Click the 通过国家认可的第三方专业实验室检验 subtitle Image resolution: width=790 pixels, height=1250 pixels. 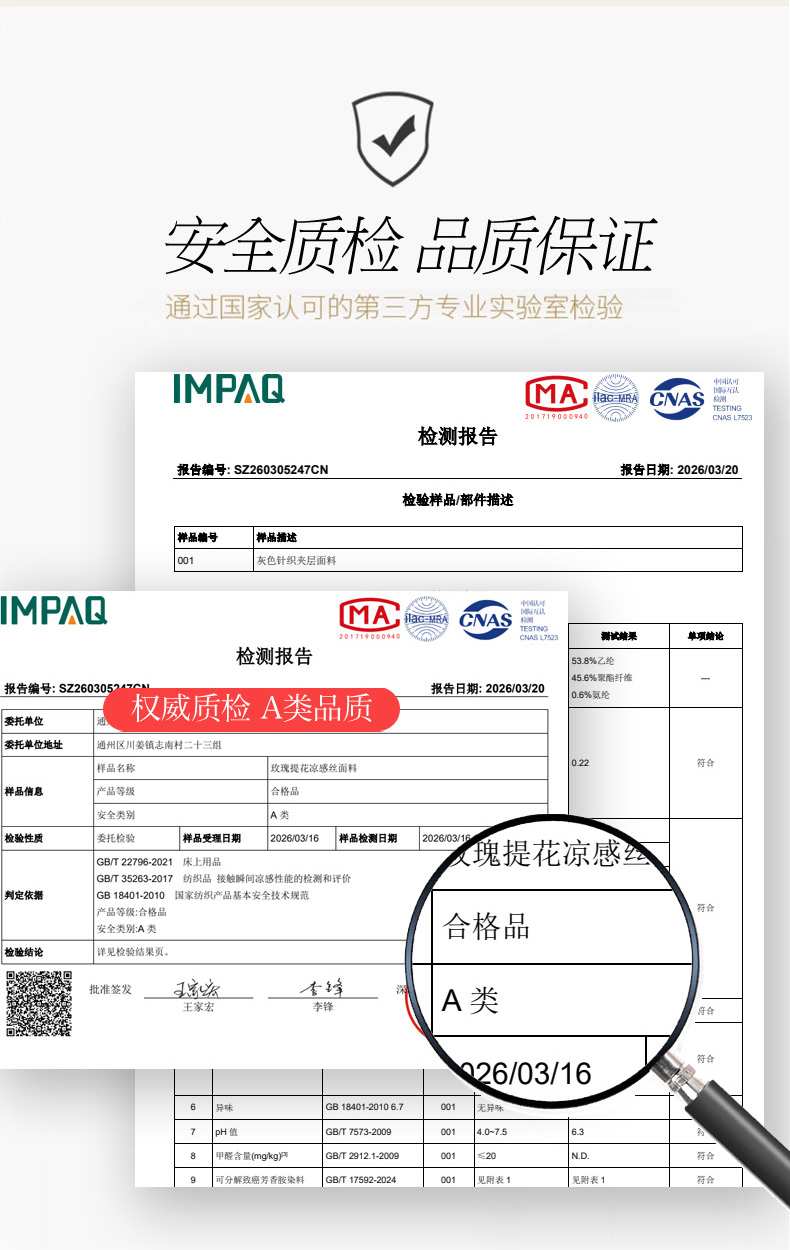[394, 307]
